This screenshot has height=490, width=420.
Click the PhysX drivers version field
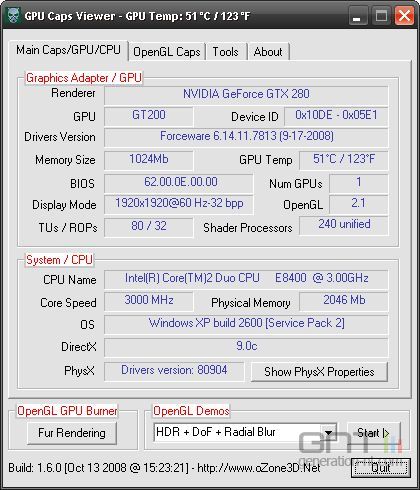click(174, 371)
